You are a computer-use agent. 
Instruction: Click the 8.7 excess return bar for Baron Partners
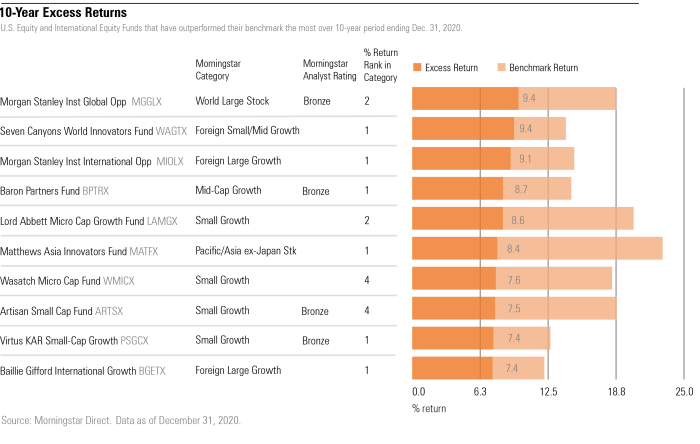tap(458, 188)
